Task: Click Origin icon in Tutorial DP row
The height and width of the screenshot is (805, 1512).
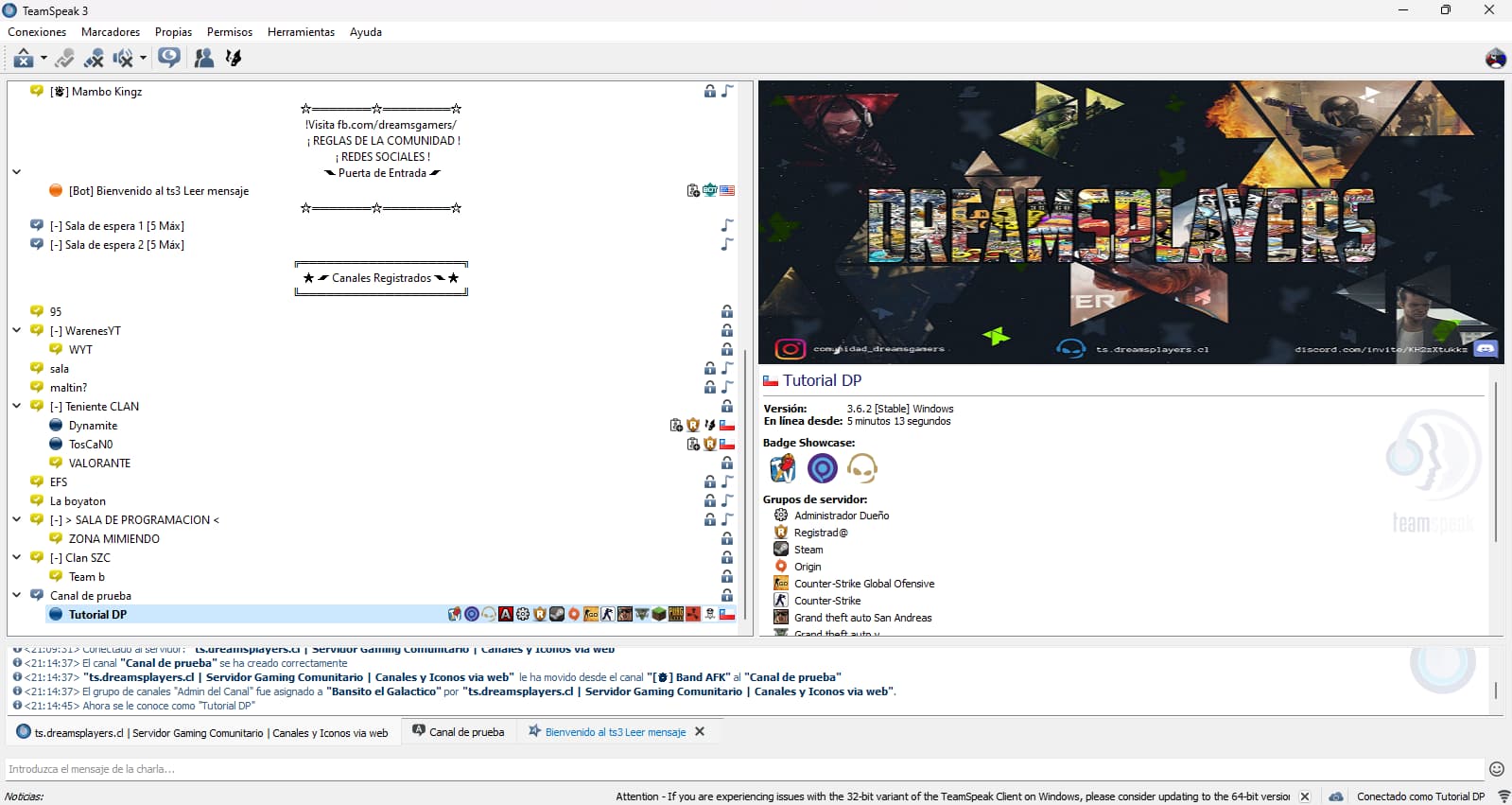Action: pyautogui.click(x=574, y=615)
